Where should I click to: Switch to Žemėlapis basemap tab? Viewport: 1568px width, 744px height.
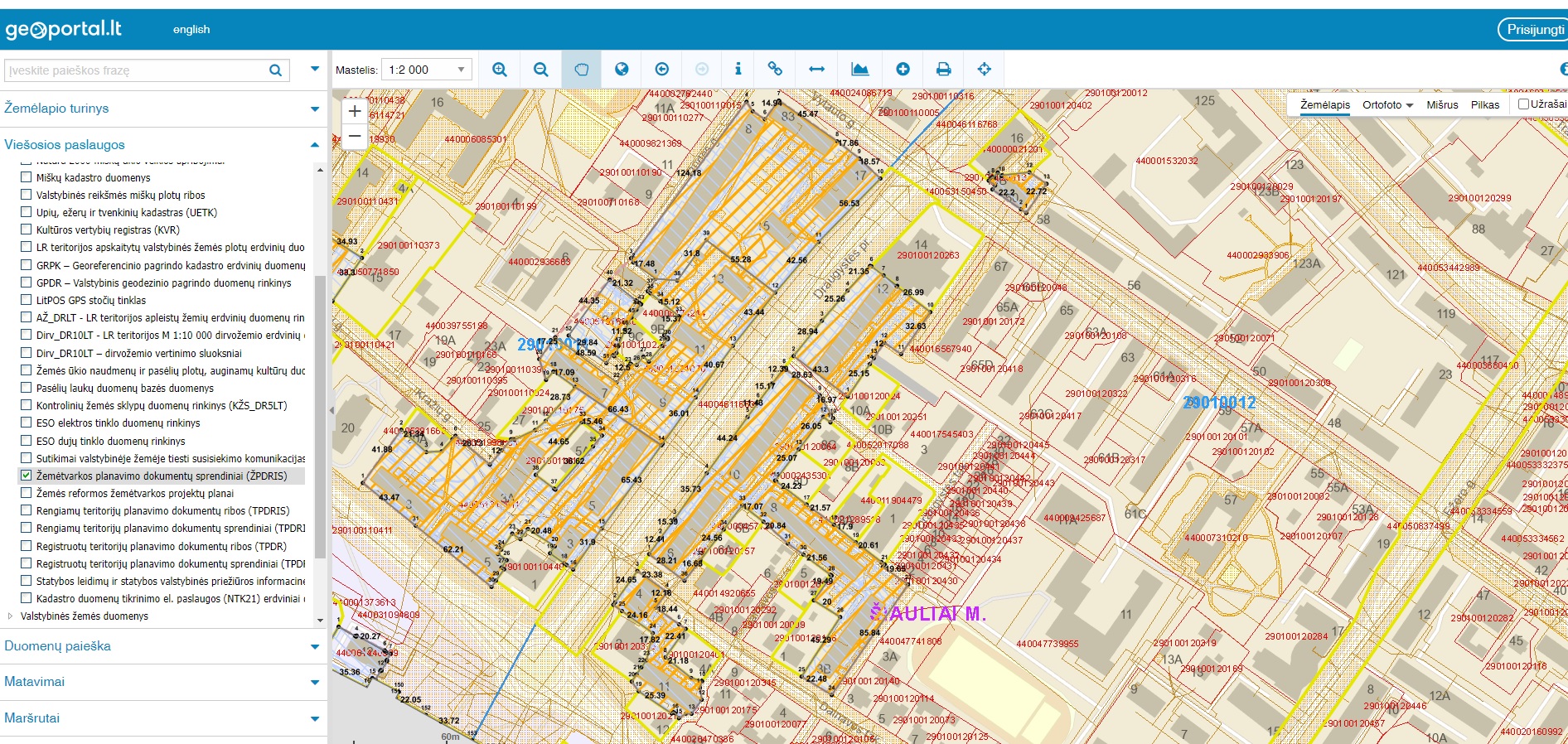click(x=1325, y=104)
